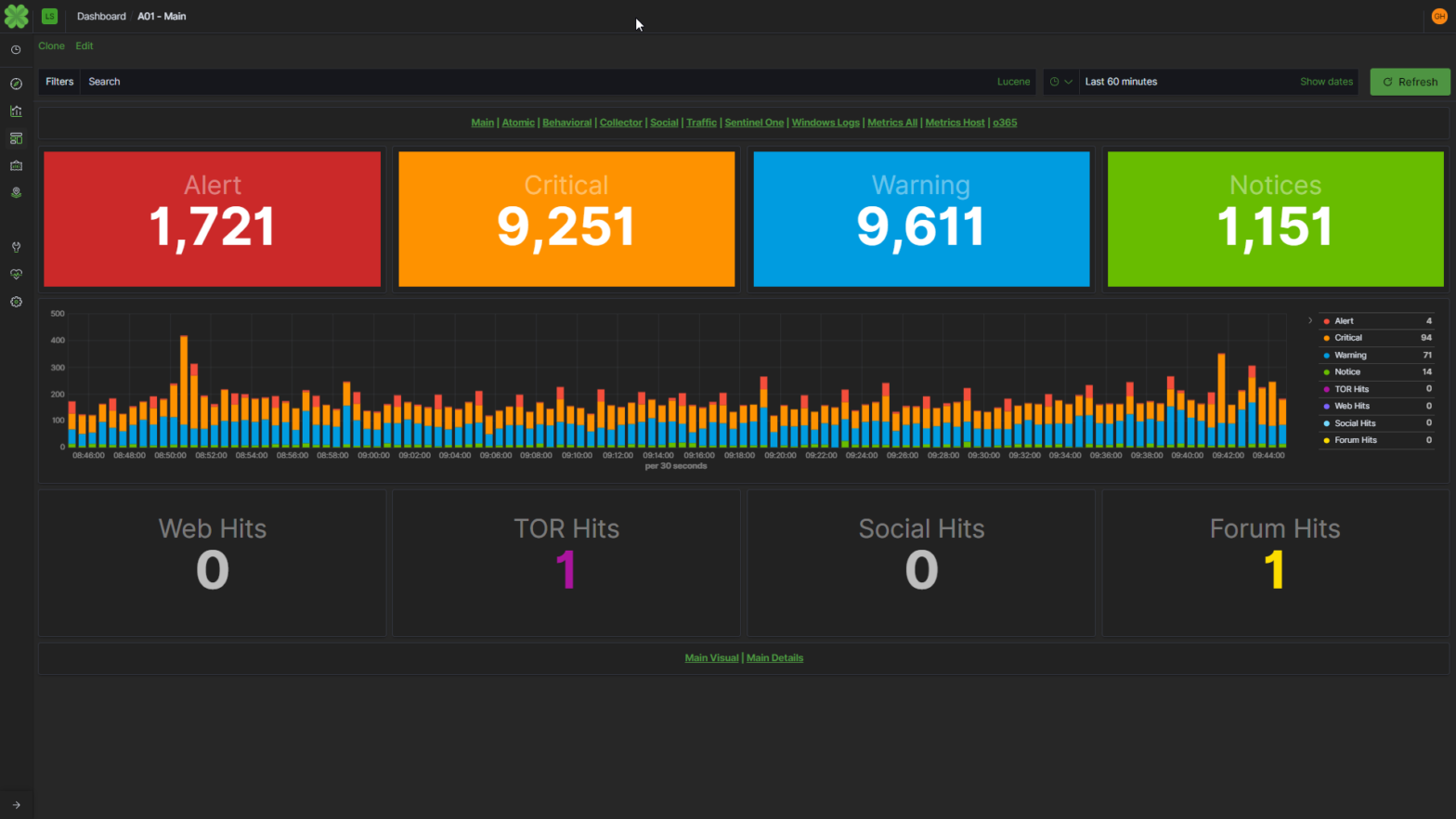Open the Main navigation link
1456x819 pixels.
(x=483, y=123)
